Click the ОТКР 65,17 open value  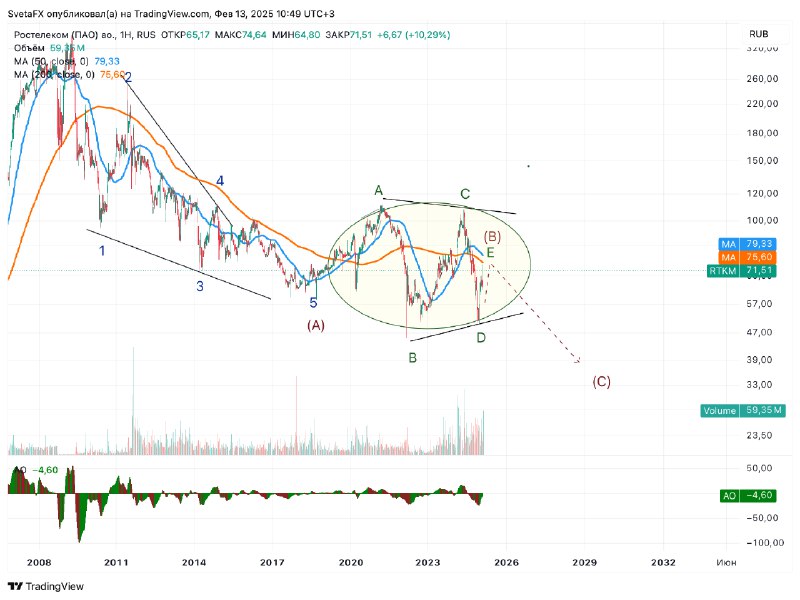point(185,35)
